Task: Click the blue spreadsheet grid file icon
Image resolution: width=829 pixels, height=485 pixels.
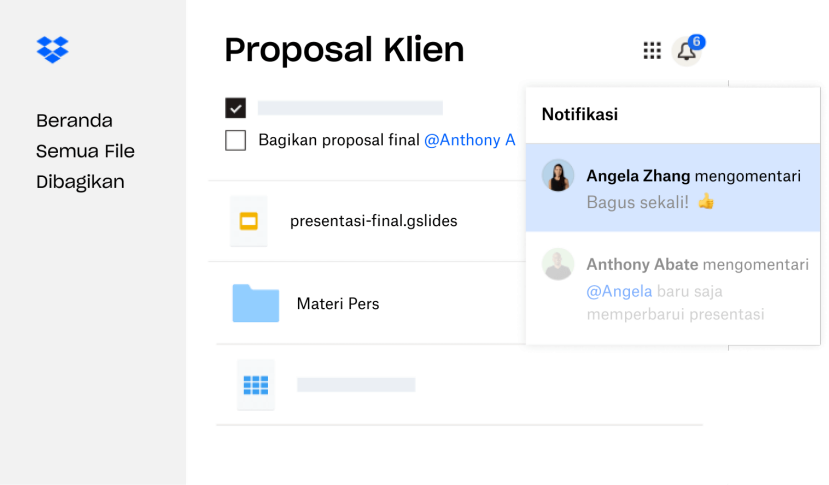Action: pos(256,385)
